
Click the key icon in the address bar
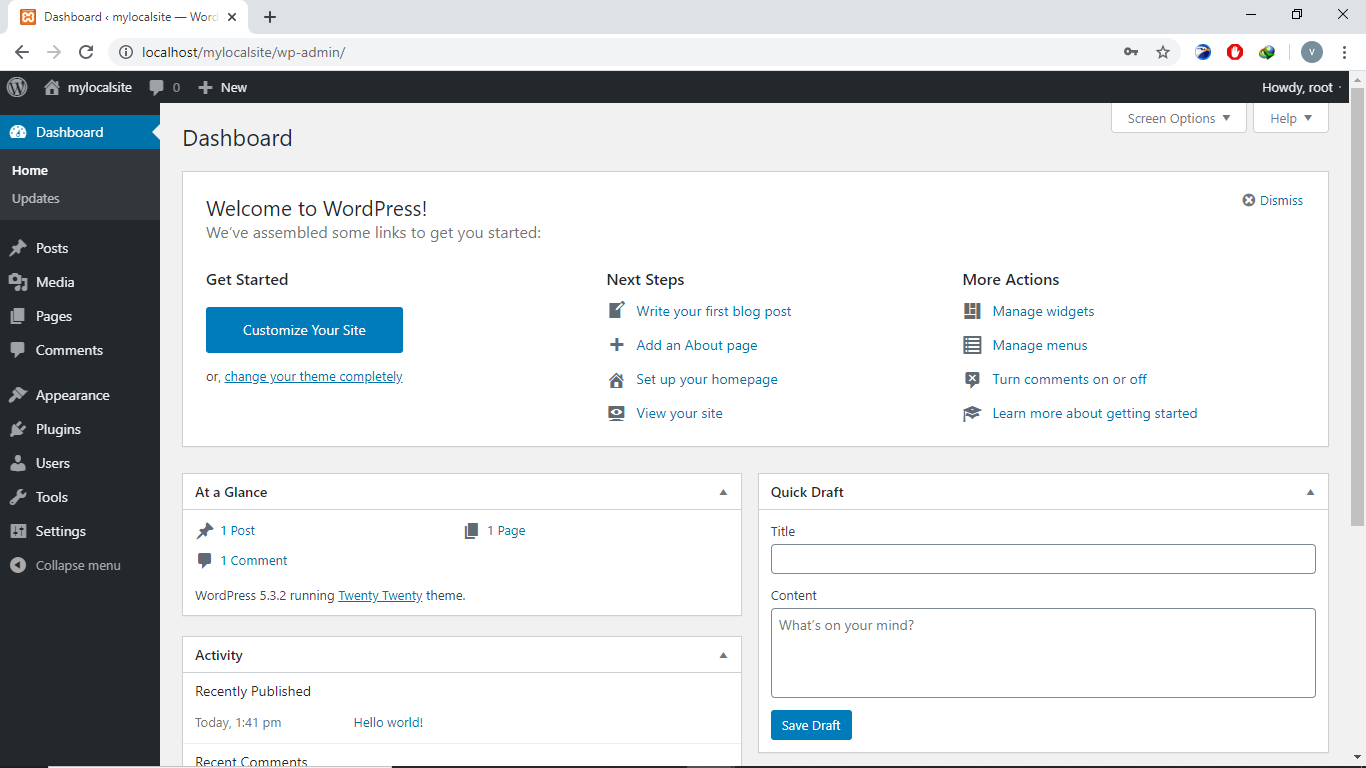tap(1131, 52)
